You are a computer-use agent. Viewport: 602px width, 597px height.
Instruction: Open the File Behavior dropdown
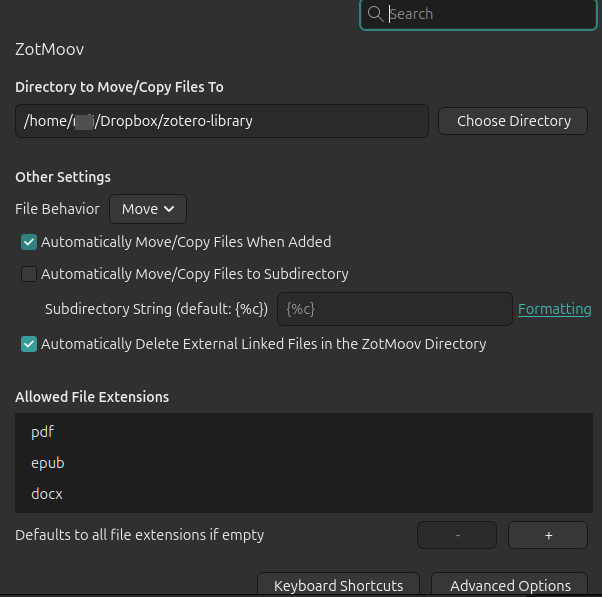pos(148,209)
